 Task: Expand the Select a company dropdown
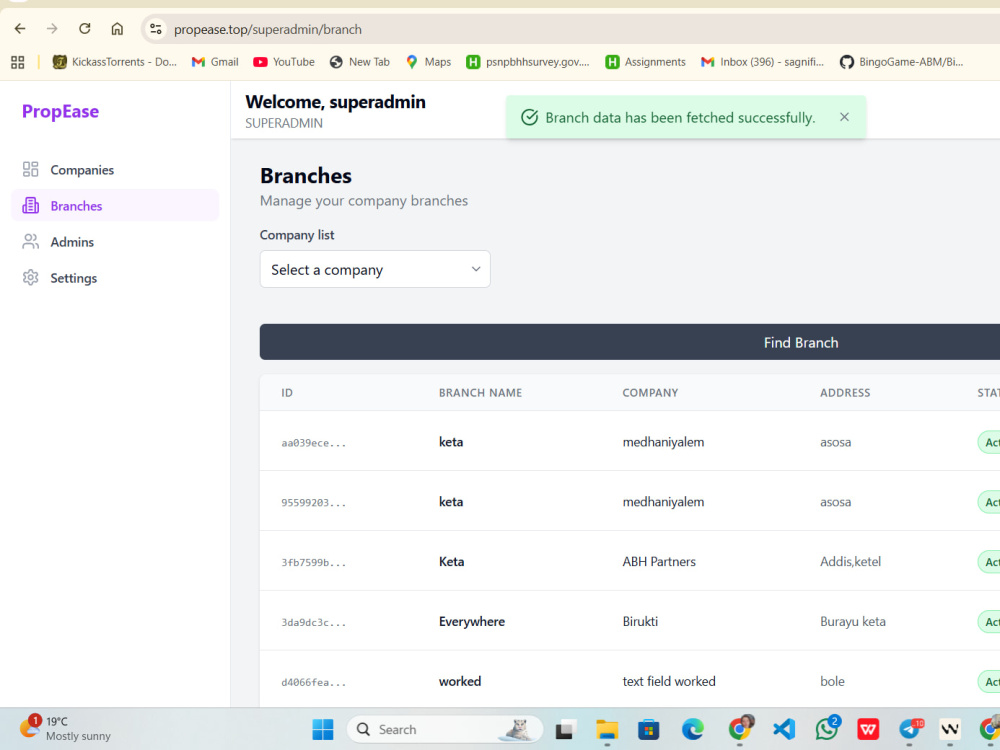pyautogui.click(x=375, y=269)
